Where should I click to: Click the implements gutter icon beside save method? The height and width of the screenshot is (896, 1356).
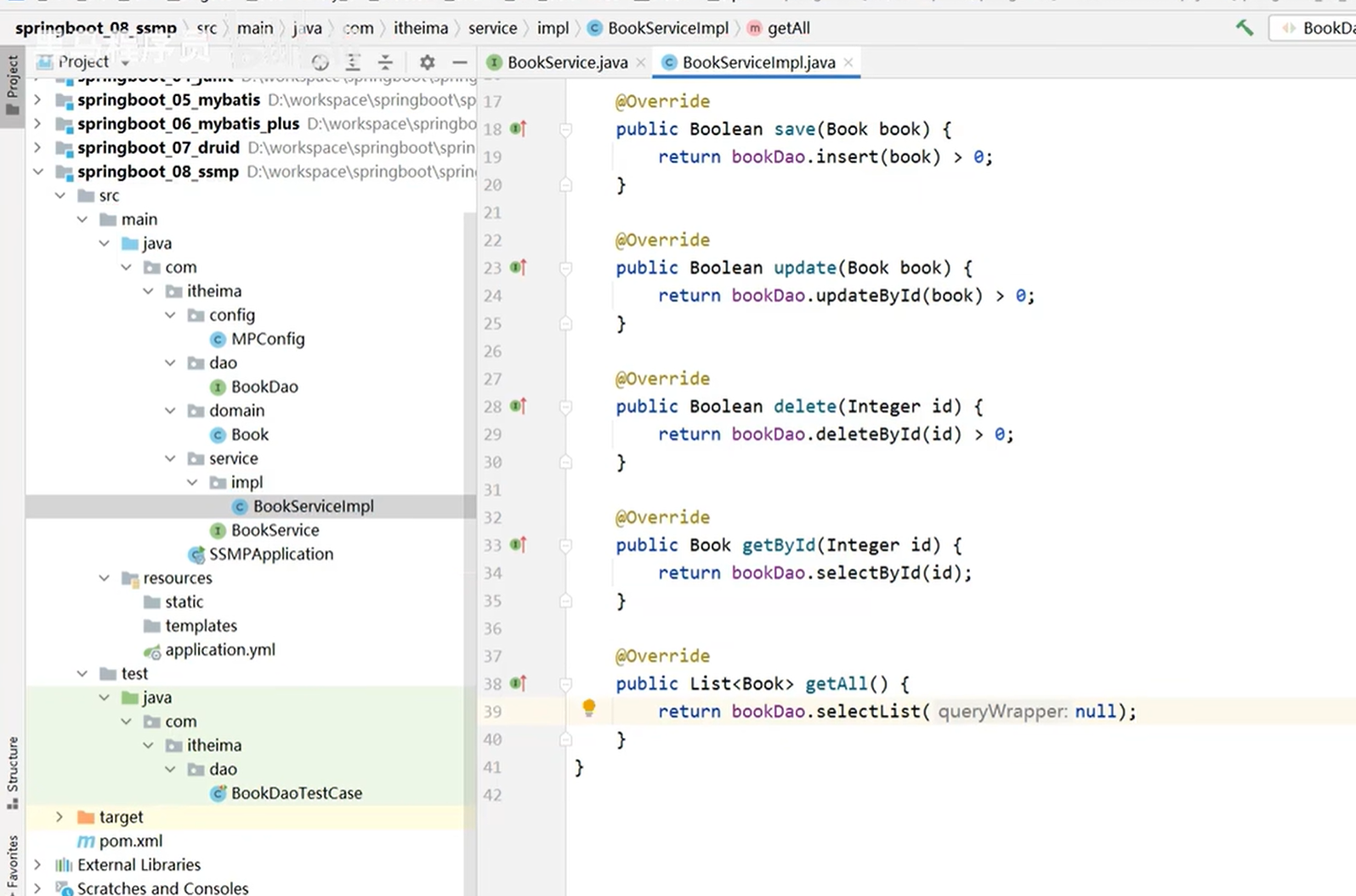pyautogui.click(x=518, y=129)
